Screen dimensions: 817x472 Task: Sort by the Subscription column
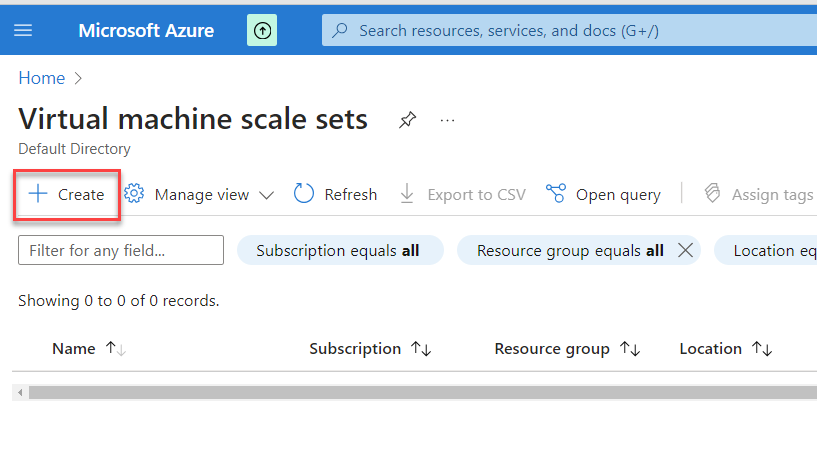(x=355, y=349)
